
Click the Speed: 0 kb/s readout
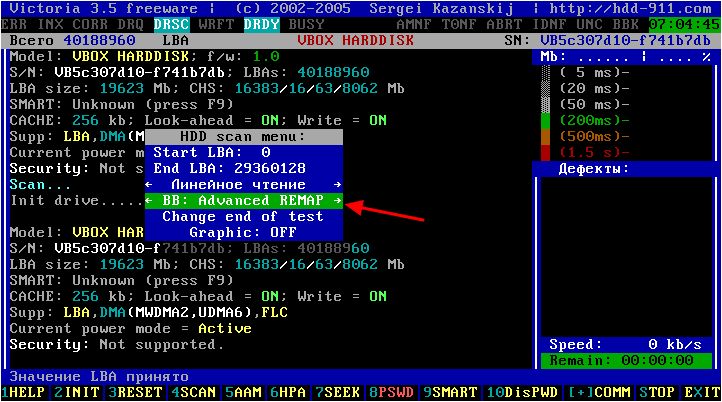coord(625,345)
